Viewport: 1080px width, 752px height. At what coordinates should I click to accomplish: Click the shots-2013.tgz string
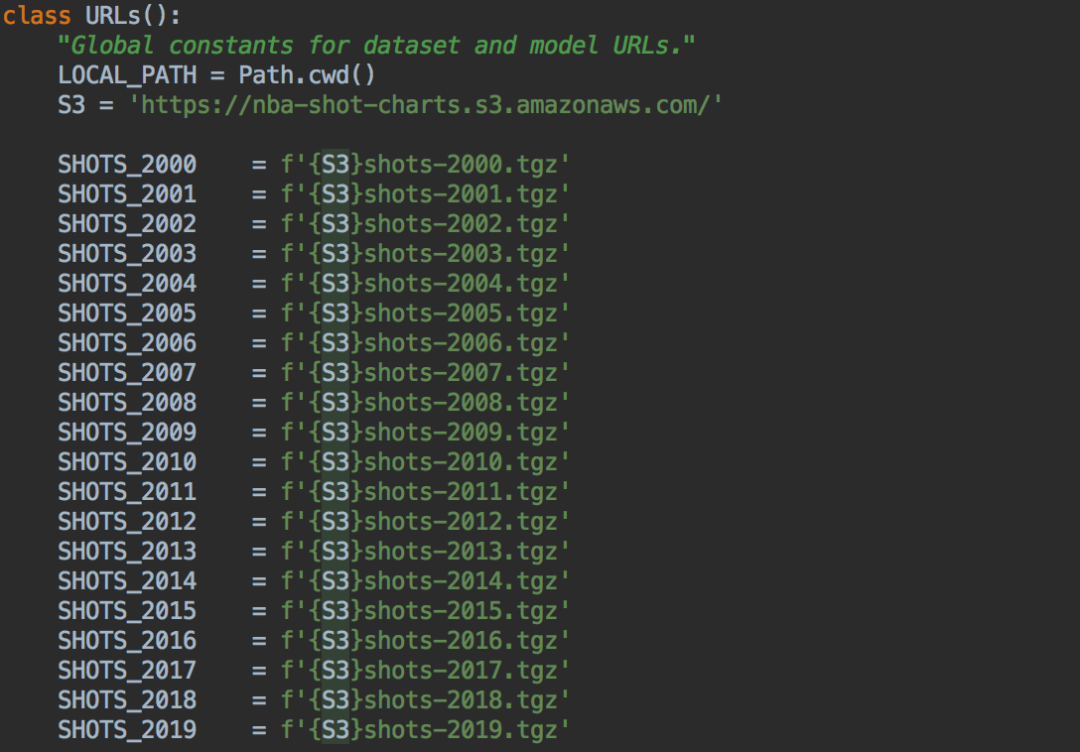point(461,551)
